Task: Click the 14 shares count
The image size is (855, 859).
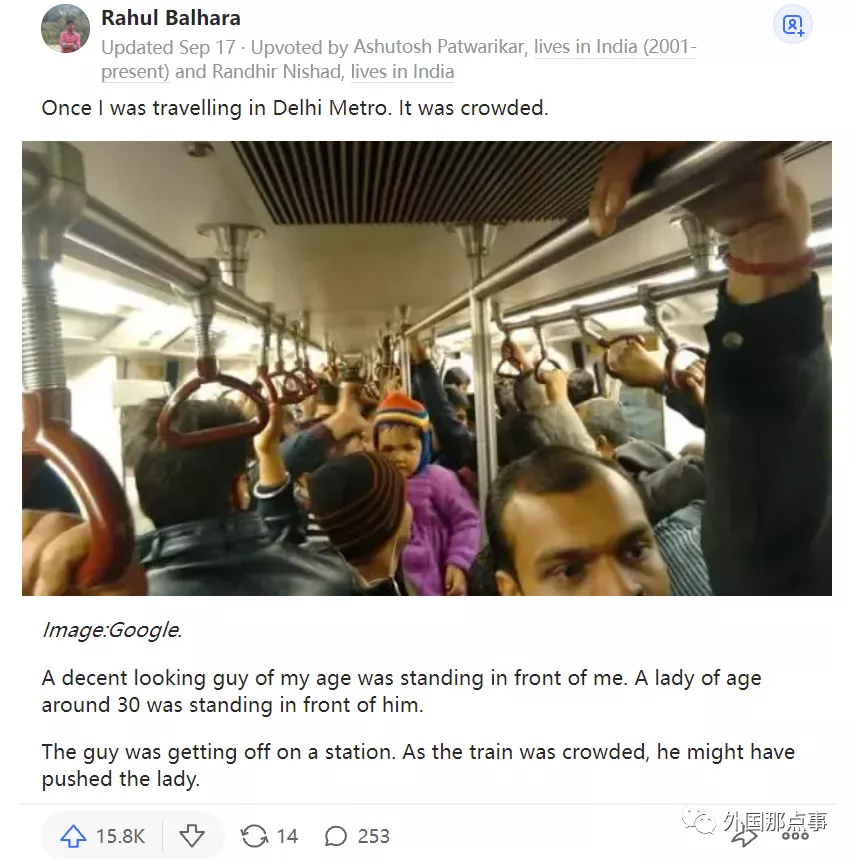Action: [x=287, y=837]
